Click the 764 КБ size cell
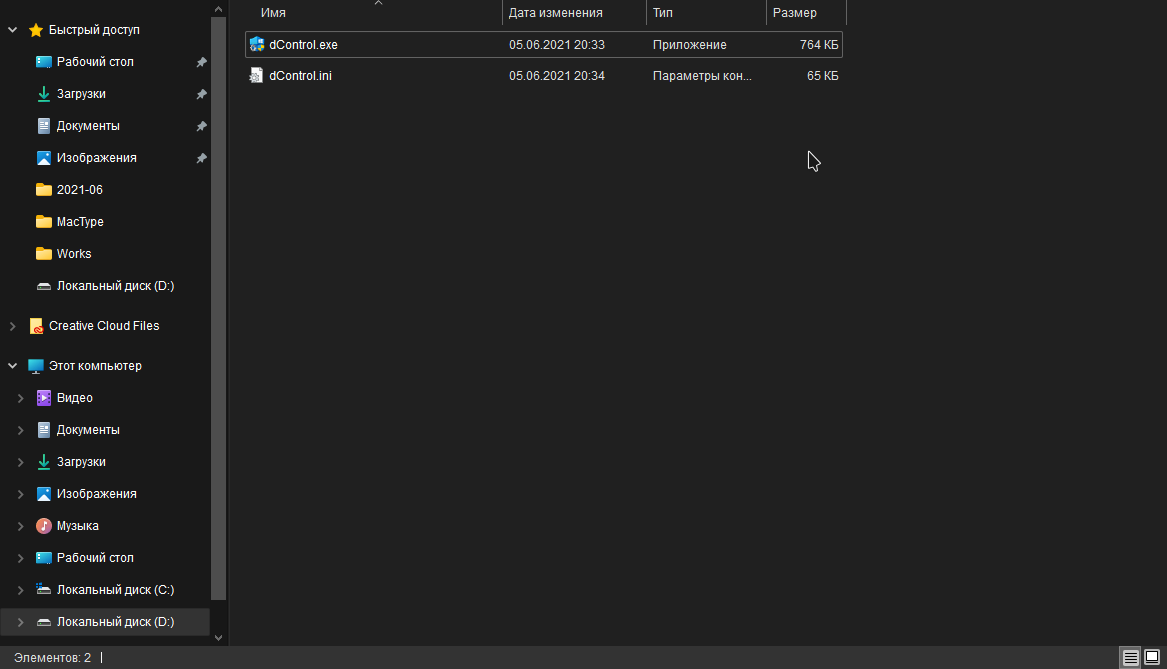This screenshot has height=669, width=1167. [819, 45]
